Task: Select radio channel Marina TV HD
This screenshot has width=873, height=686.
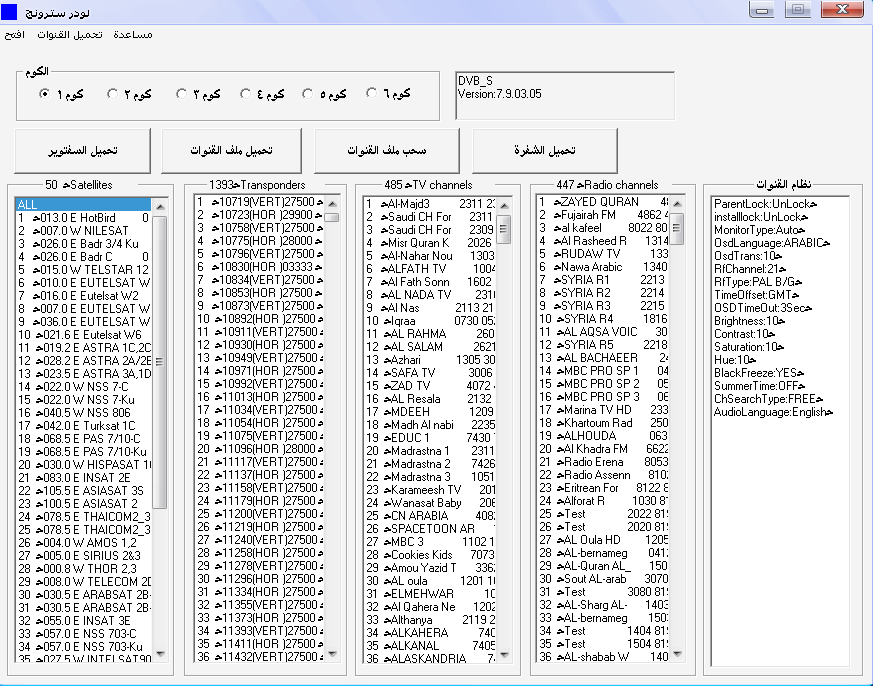Action: (602, 410)
